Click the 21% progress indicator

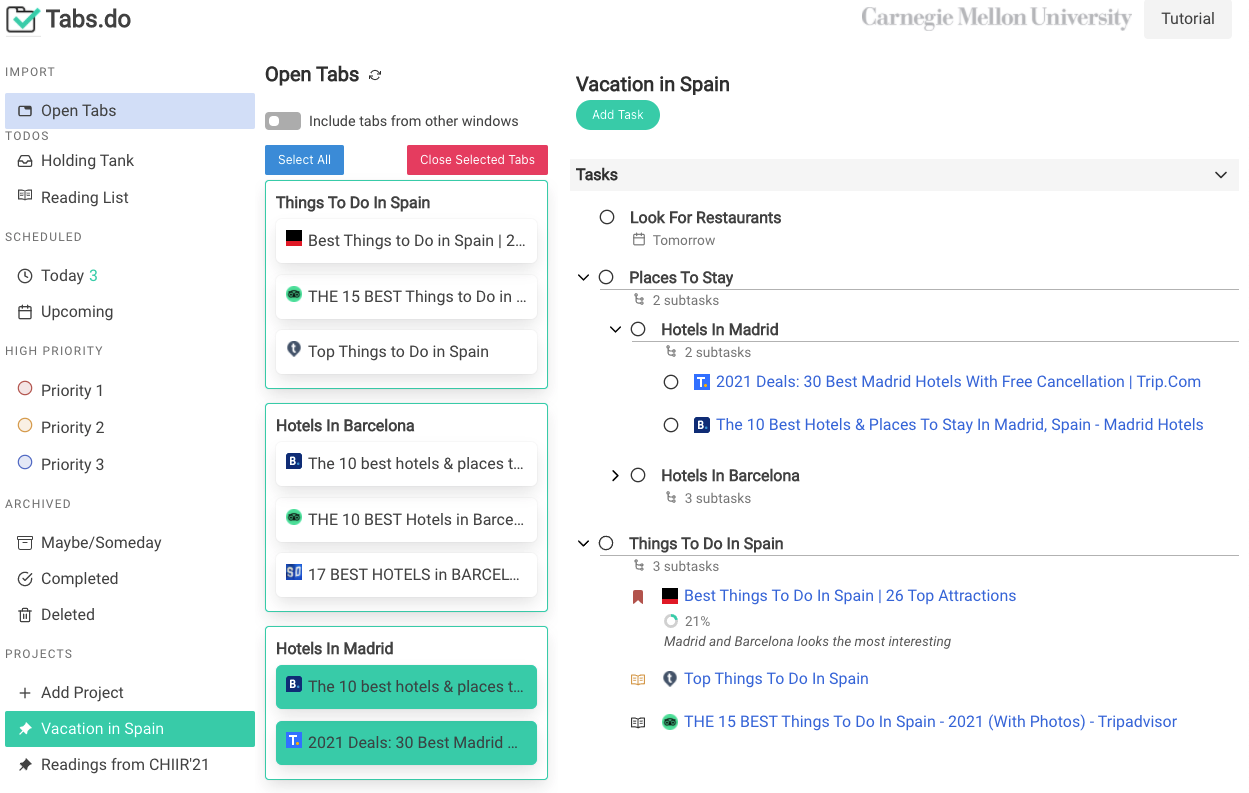(x=670, y=621)
